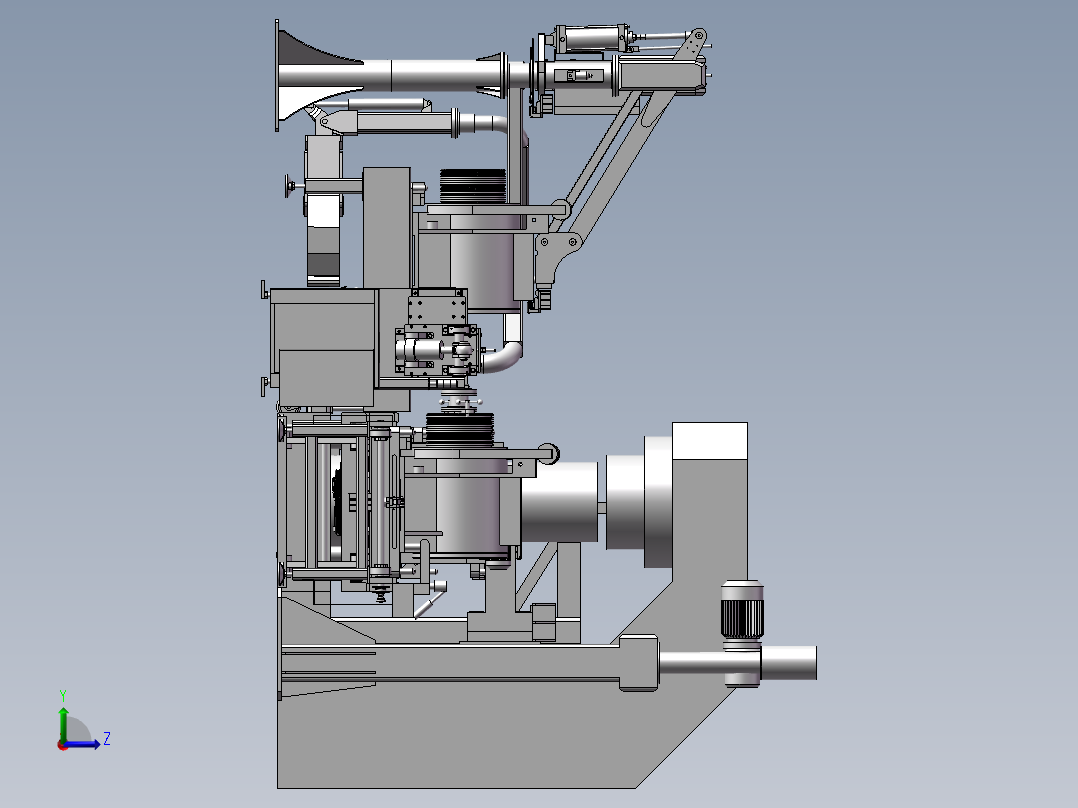Image resolution: width=1078 pixels, height=808 pixels.
Task: Select the flared horn-shaped funnel at the top
Action: pos(320,75)
